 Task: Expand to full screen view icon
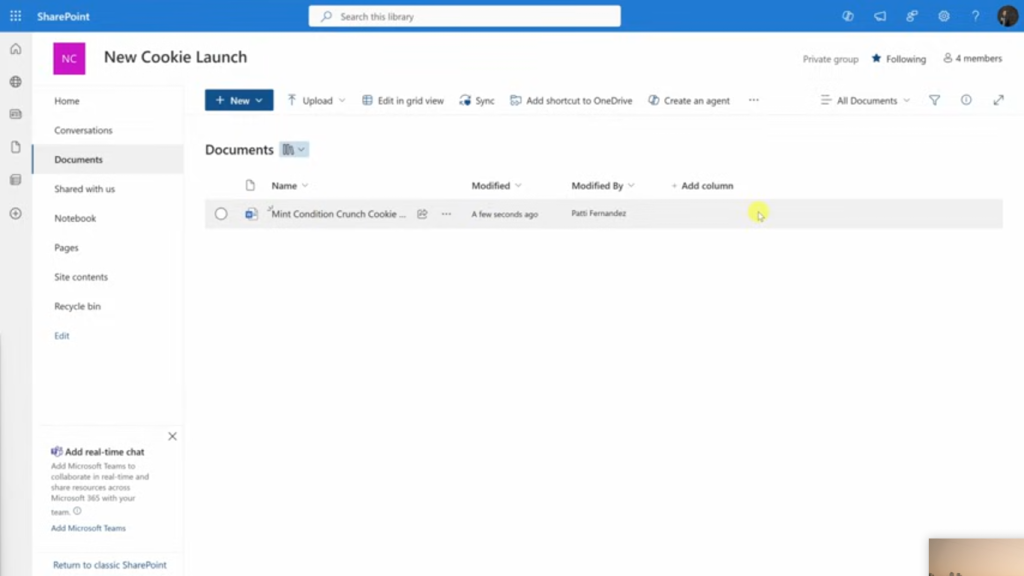point(998,100)
